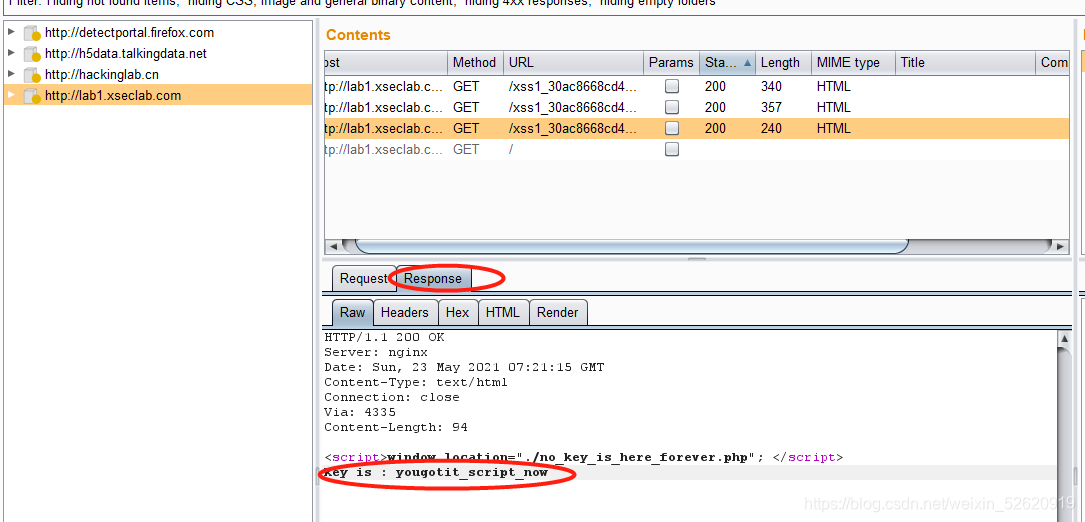Select the highlighted row with Length 240
This screenshot has height=522, width=1085.
tap(697, 128)
